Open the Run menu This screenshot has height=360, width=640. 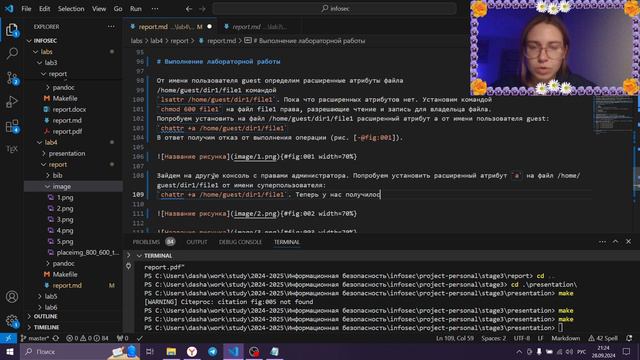(136, 9)
